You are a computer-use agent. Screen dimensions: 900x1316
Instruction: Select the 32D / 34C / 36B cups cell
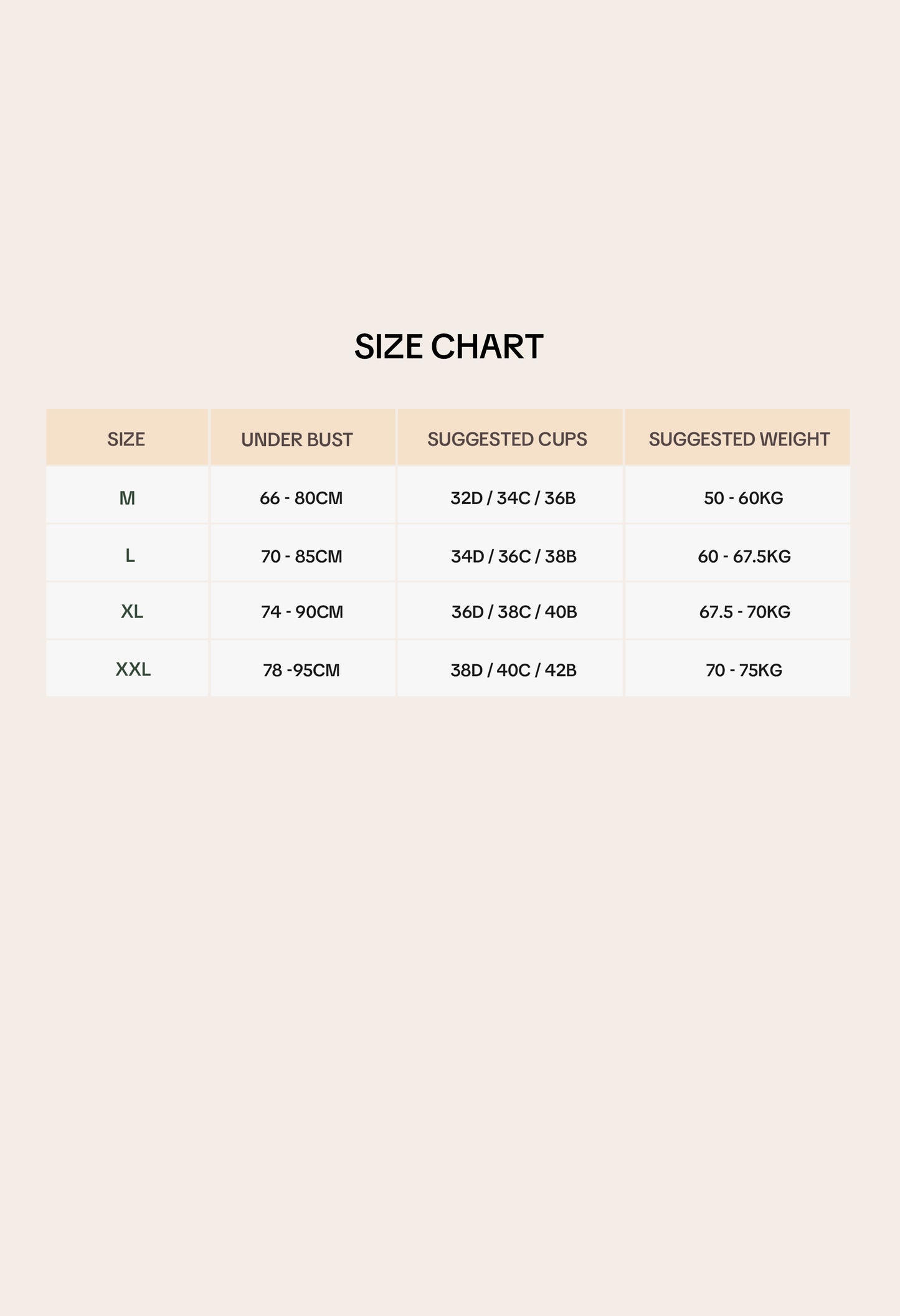click(510, 495)
